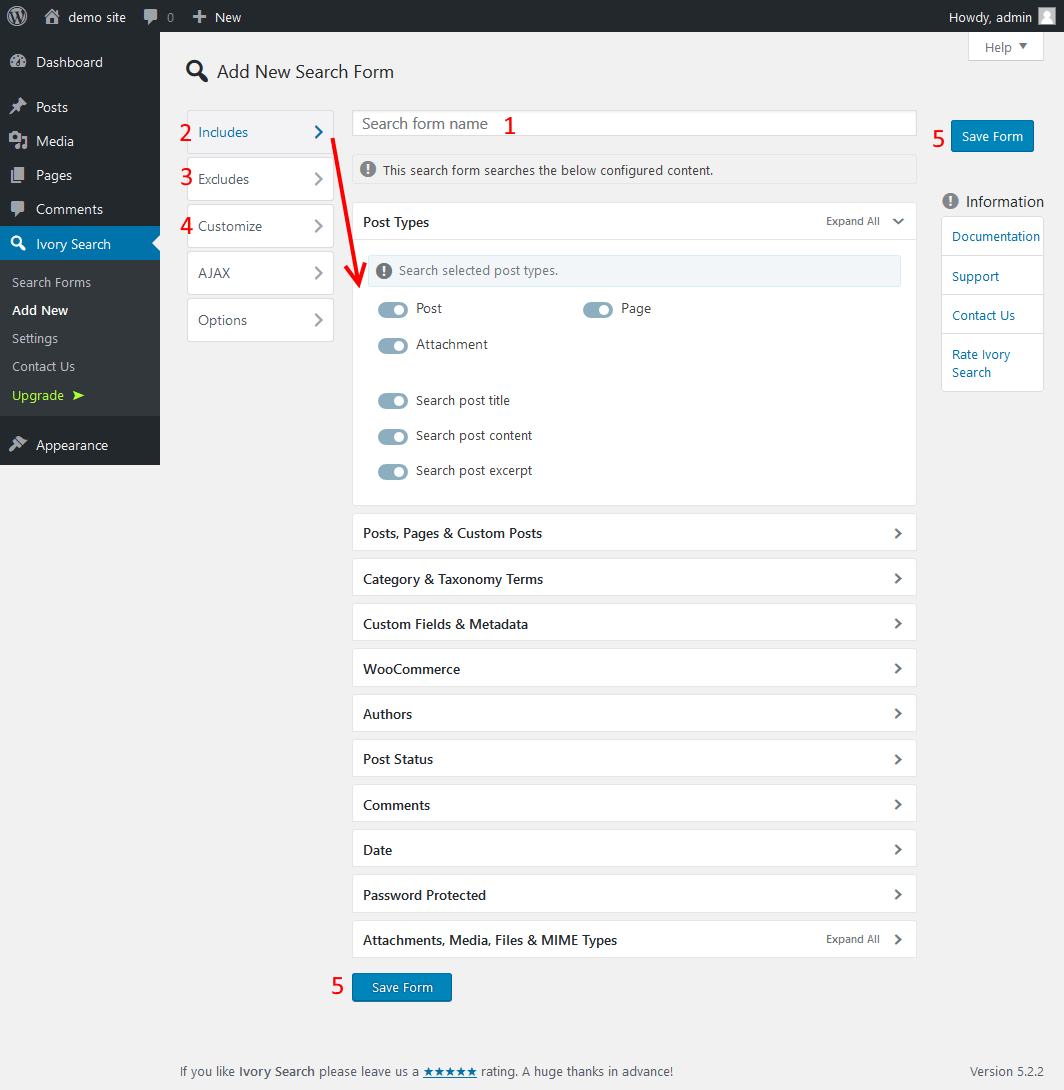Collapse the Post Types section chevron
The width and height of the screenshot is (1064, 1090).
898,221
